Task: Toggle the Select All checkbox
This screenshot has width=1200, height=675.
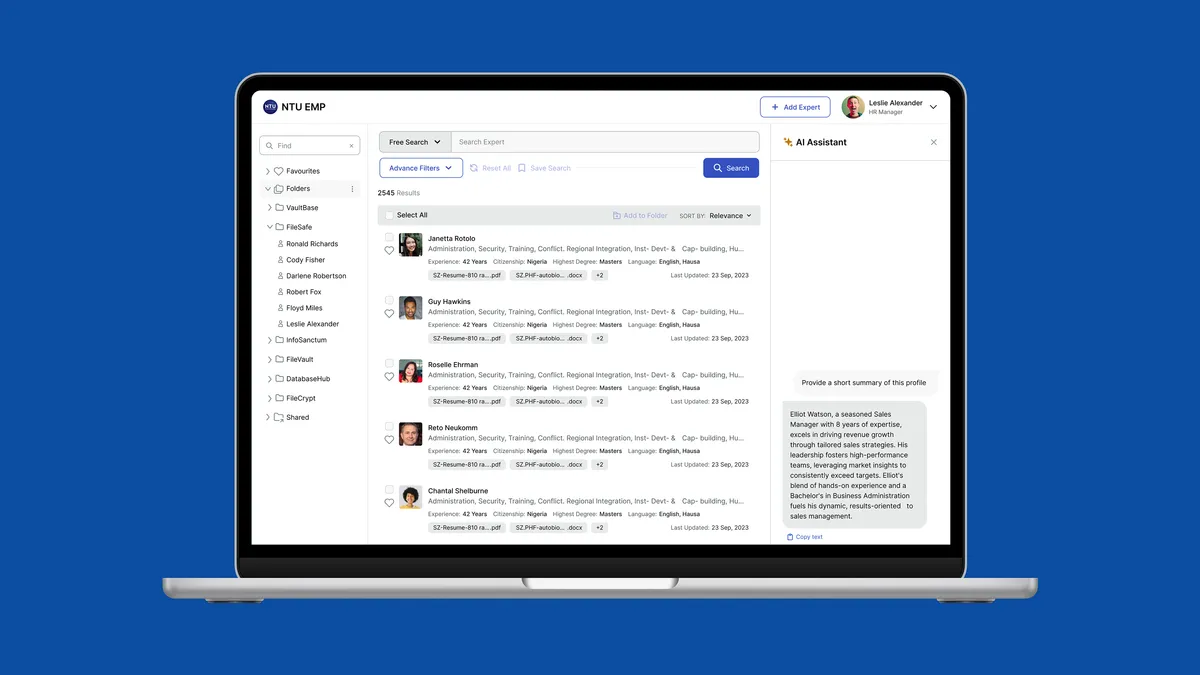Action: [x=389, y=215]
